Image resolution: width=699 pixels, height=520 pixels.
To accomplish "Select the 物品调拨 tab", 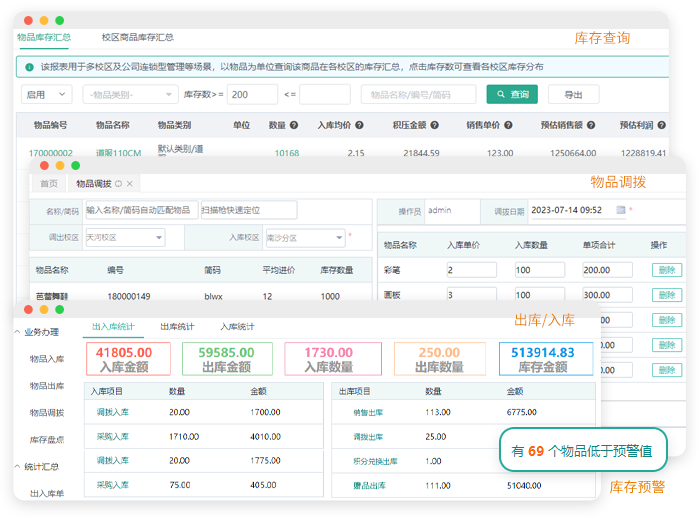I will point(94,184).
